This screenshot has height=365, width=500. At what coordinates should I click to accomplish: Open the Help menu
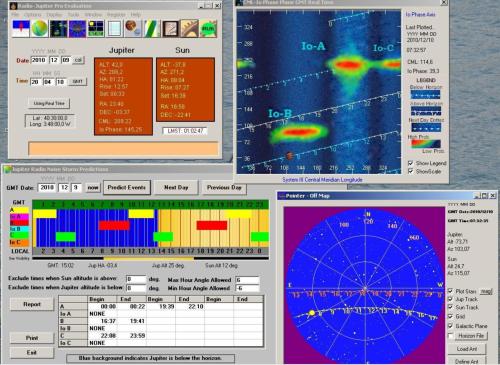click(135, 15)
